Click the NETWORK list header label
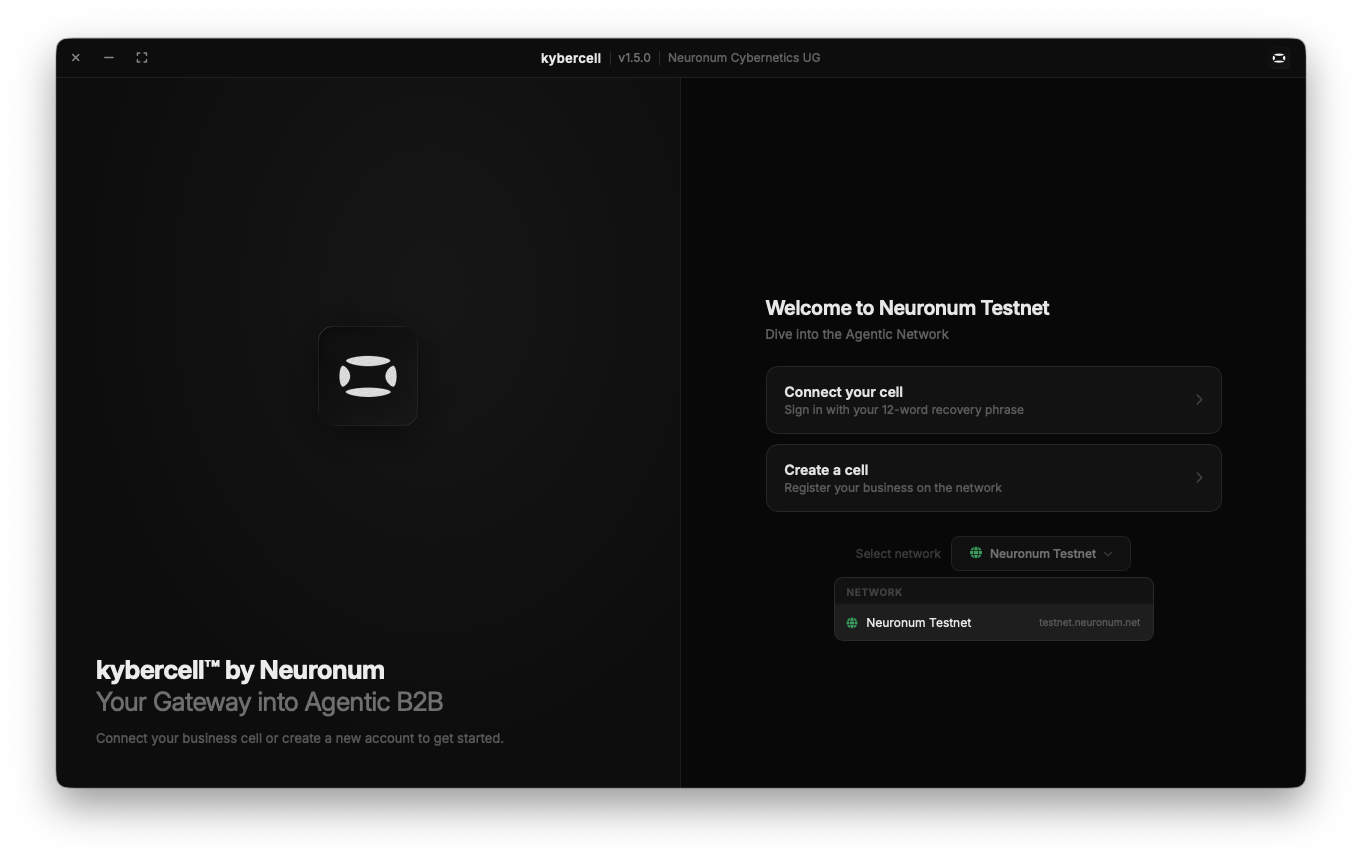Viewport: 1362px width, 862px height. (x=874, y=592)
